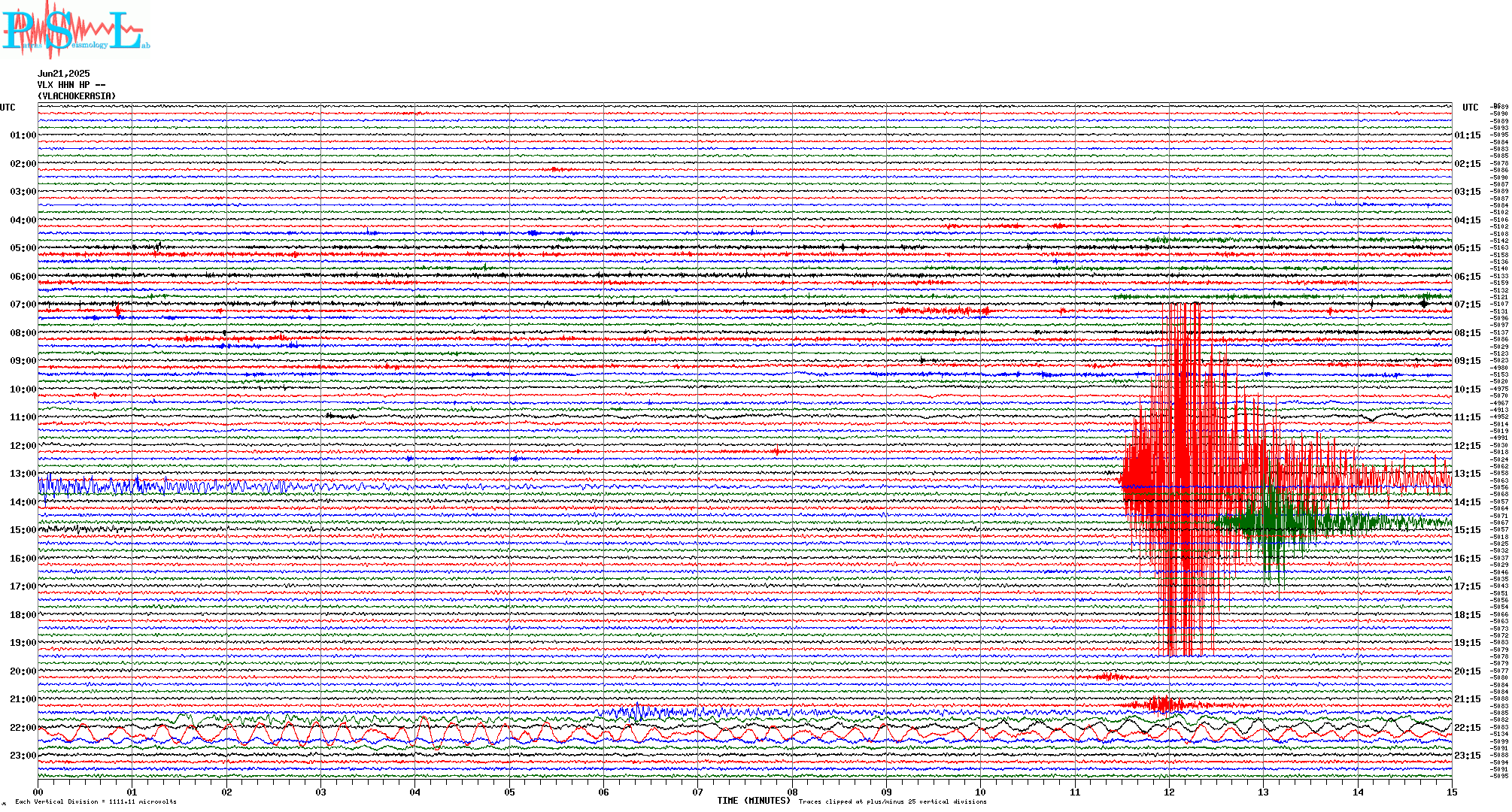Click minute 12 on the bottom time axis
The image size is (1512, 812).
pos(1170,792)
